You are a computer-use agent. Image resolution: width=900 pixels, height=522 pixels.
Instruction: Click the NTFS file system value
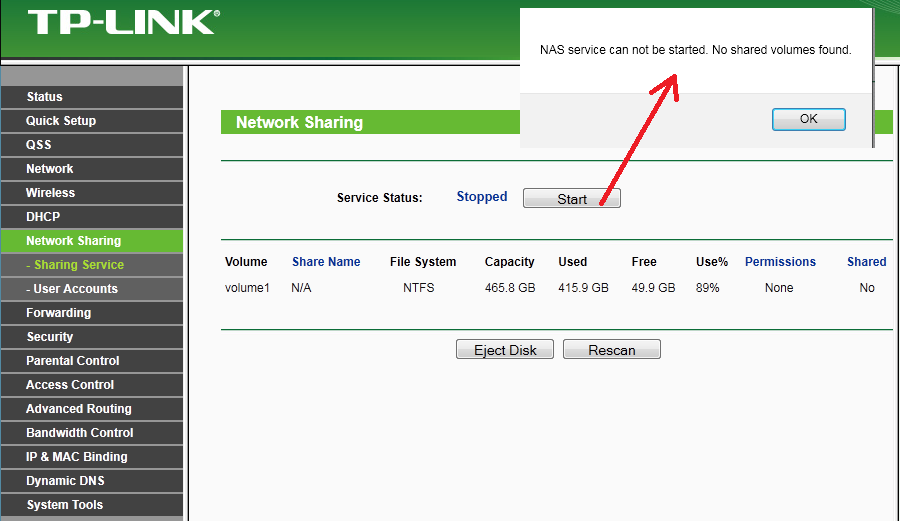[418, 288]
